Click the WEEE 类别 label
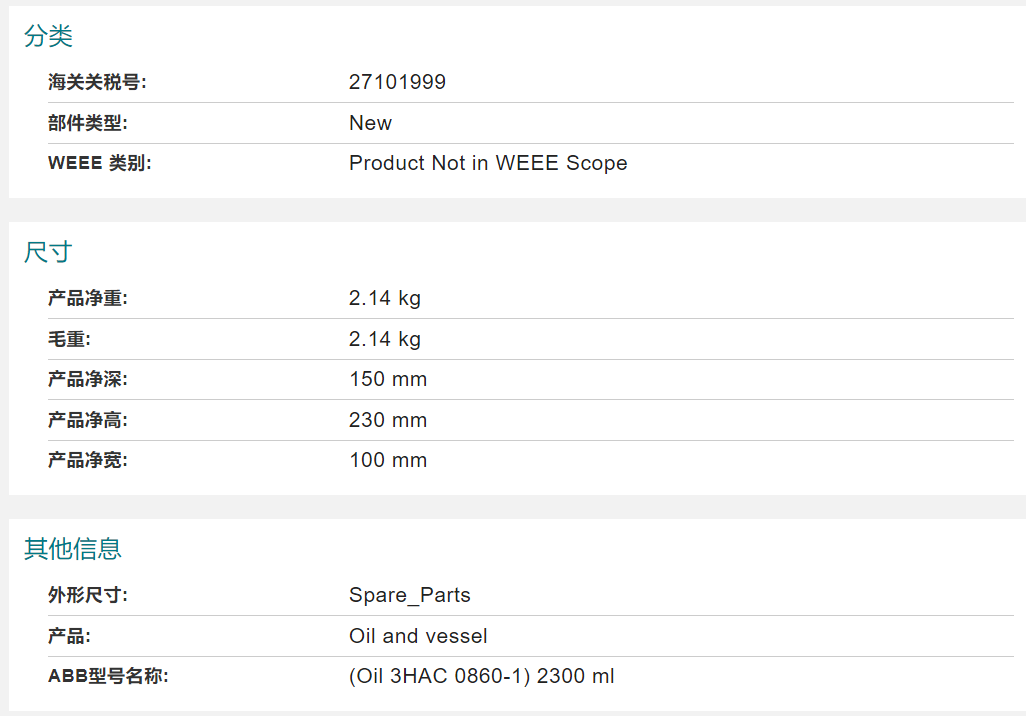Viewport: 1026px width, 716px height. 99,163
